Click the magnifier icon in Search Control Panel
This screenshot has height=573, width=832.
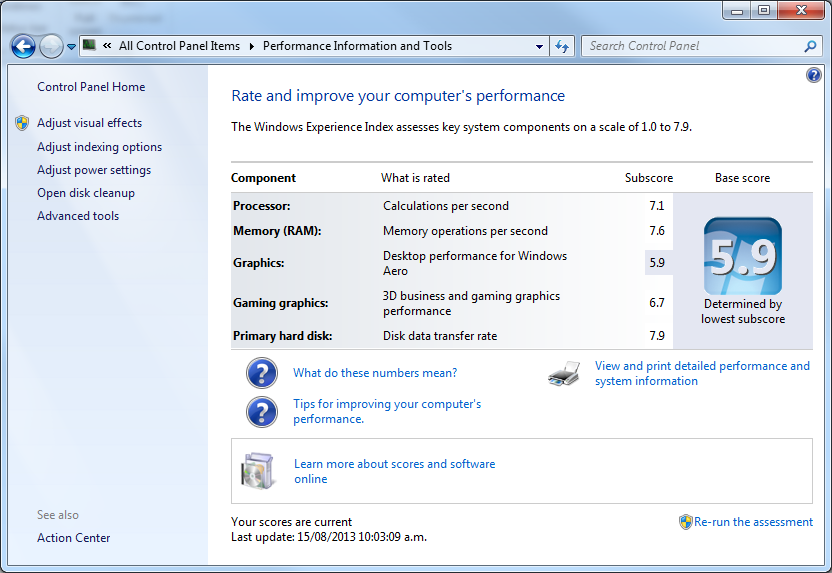tap(810, 46)
